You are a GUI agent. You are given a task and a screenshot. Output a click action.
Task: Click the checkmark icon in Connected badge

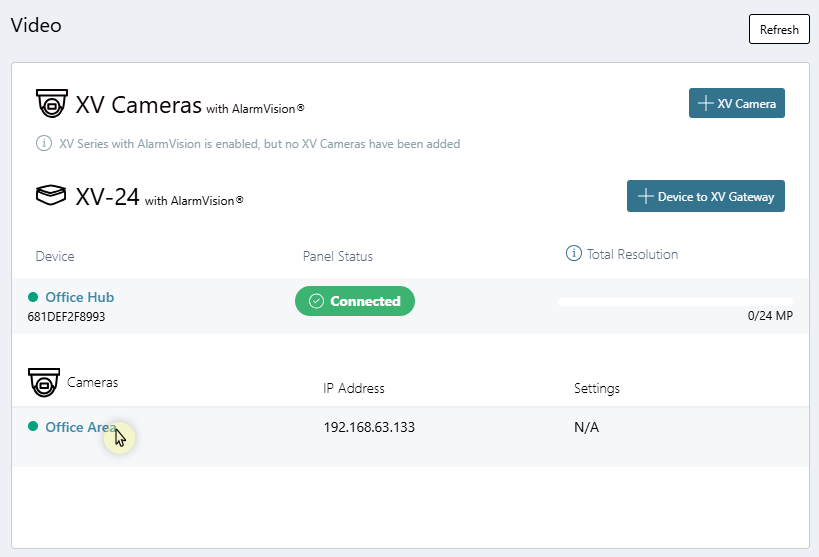click(316, 301)
